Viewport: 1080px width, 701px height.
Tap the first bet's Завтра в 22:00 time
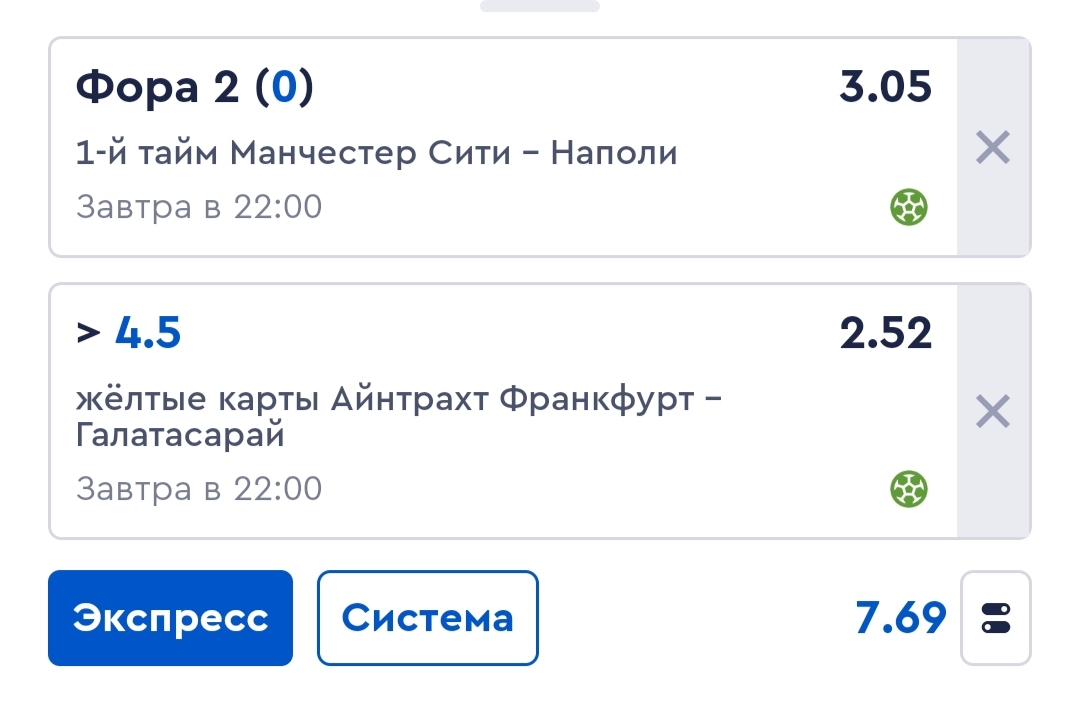click(199, 207)
